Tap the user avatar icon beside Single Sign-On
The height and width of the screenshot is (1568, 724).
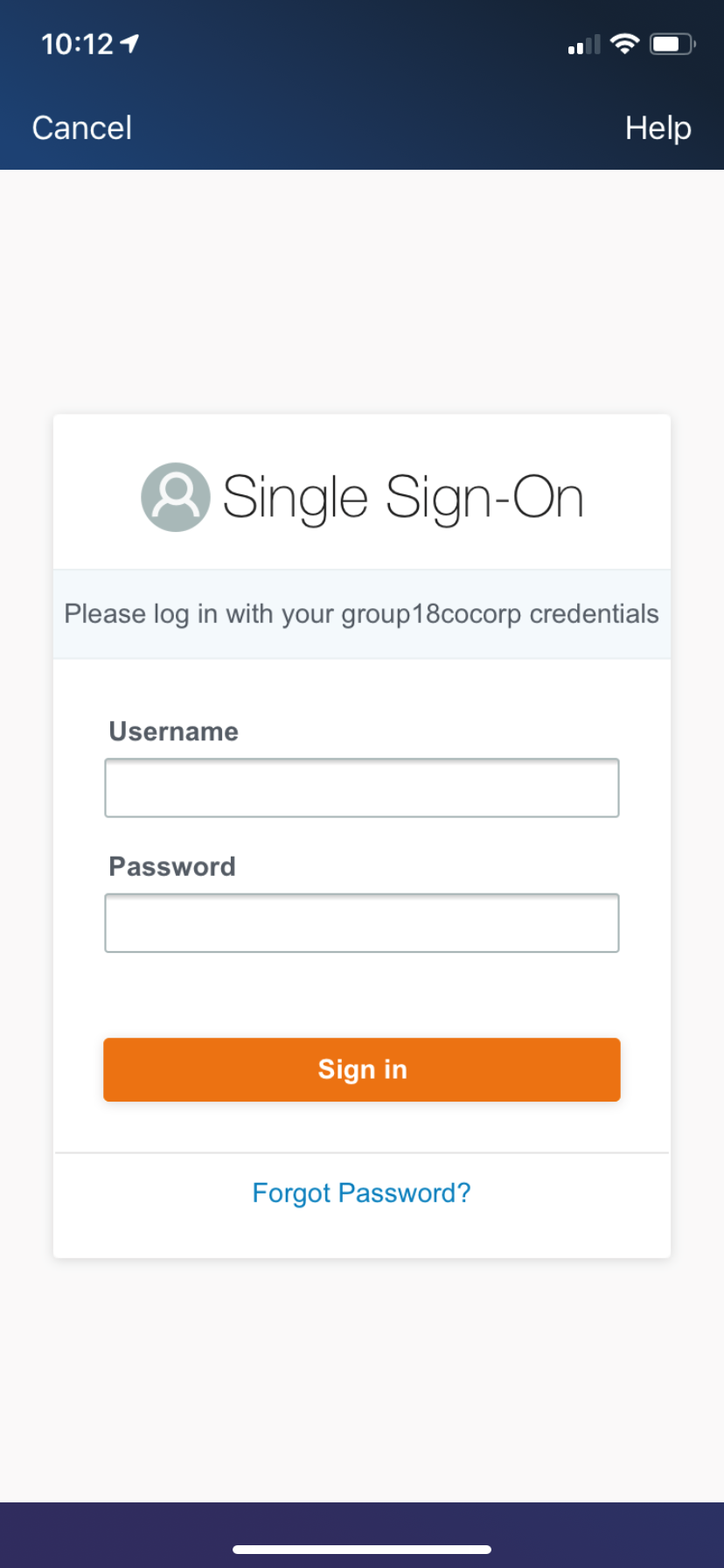176,497
